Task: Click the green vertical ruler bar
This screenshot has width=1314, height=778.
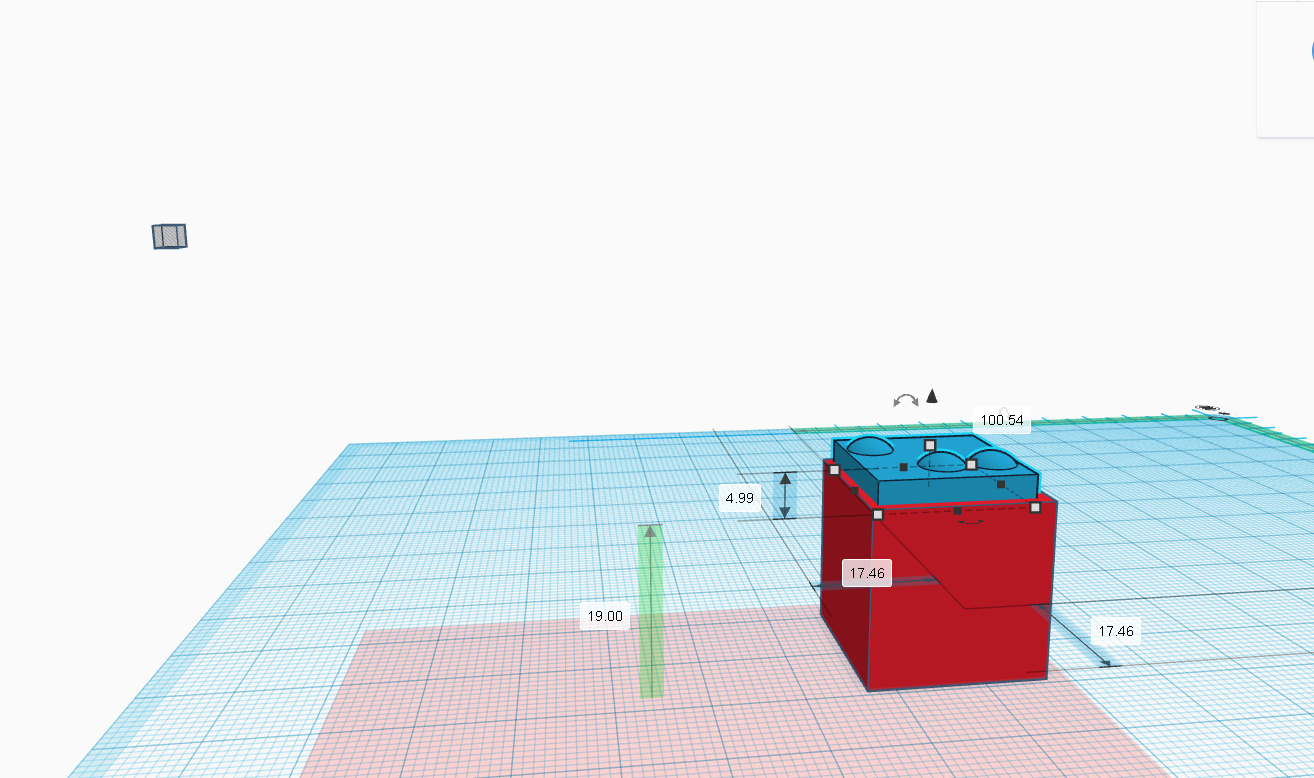Action: 651,610
